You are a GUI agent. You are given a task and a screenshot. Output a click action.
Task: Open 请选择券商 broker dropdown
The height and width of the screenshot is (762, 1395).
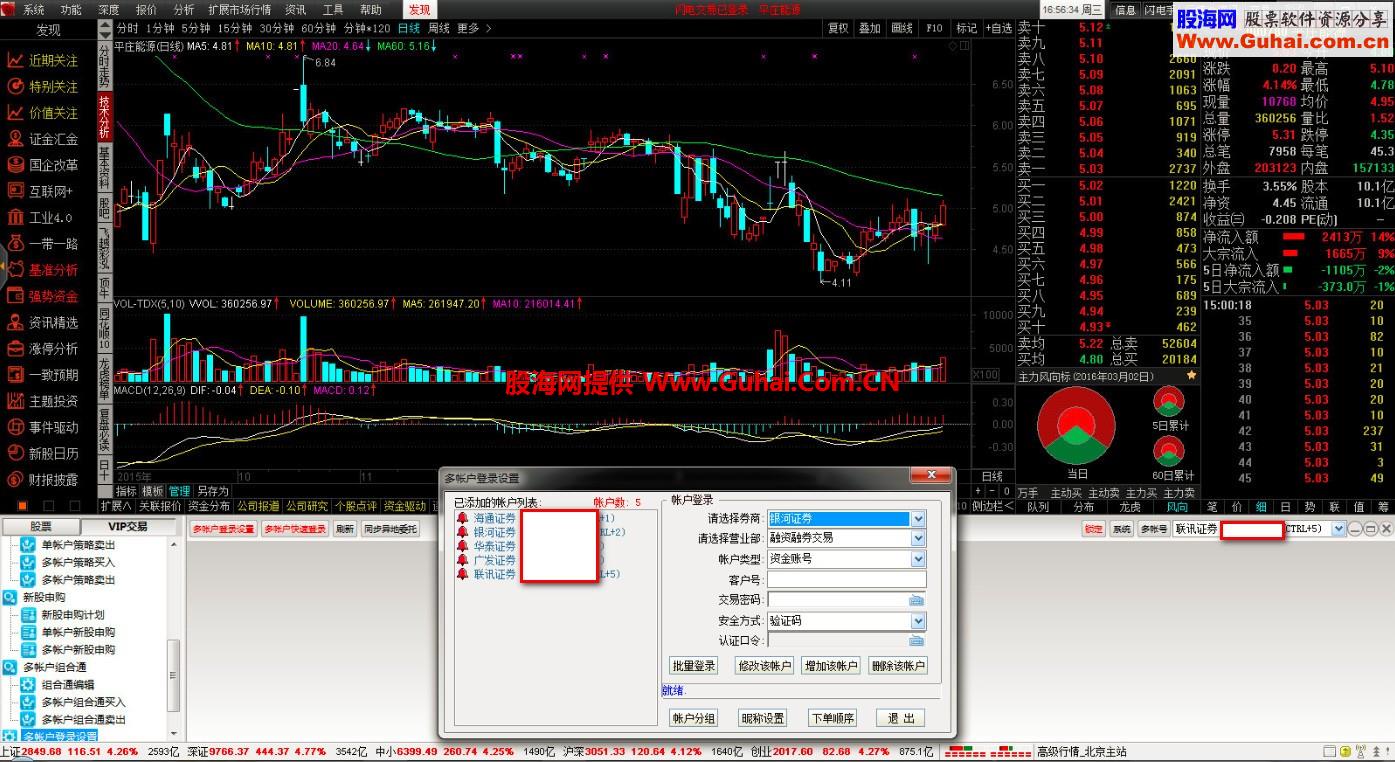click(918, 519)
